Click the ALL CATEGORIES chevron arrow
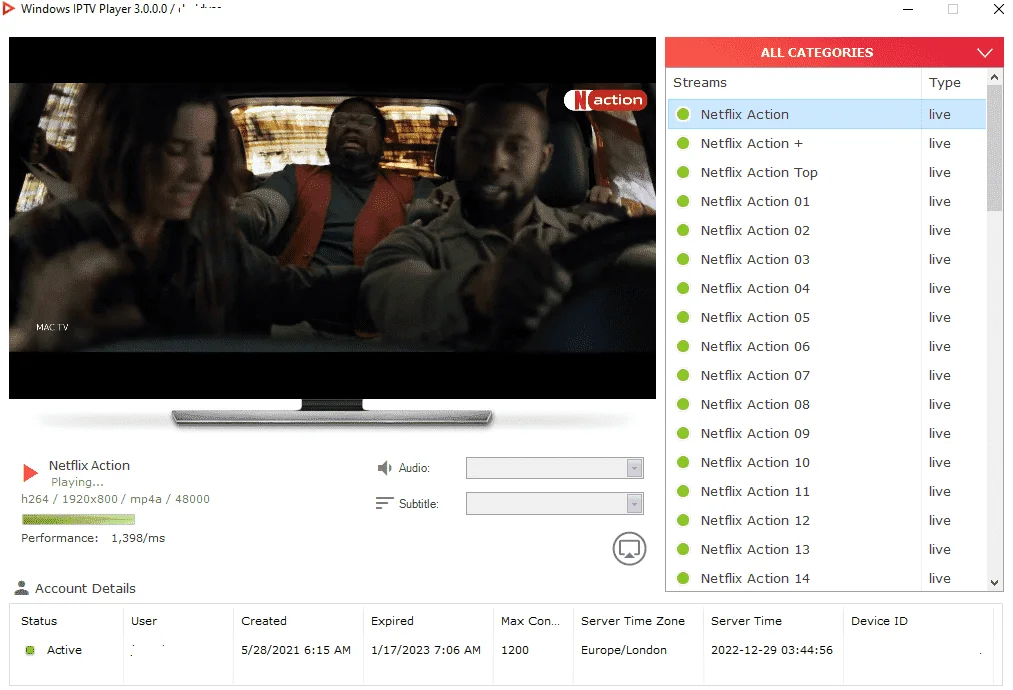The width and height of the screenshot is (1013, 690). [x=985, y=53]
